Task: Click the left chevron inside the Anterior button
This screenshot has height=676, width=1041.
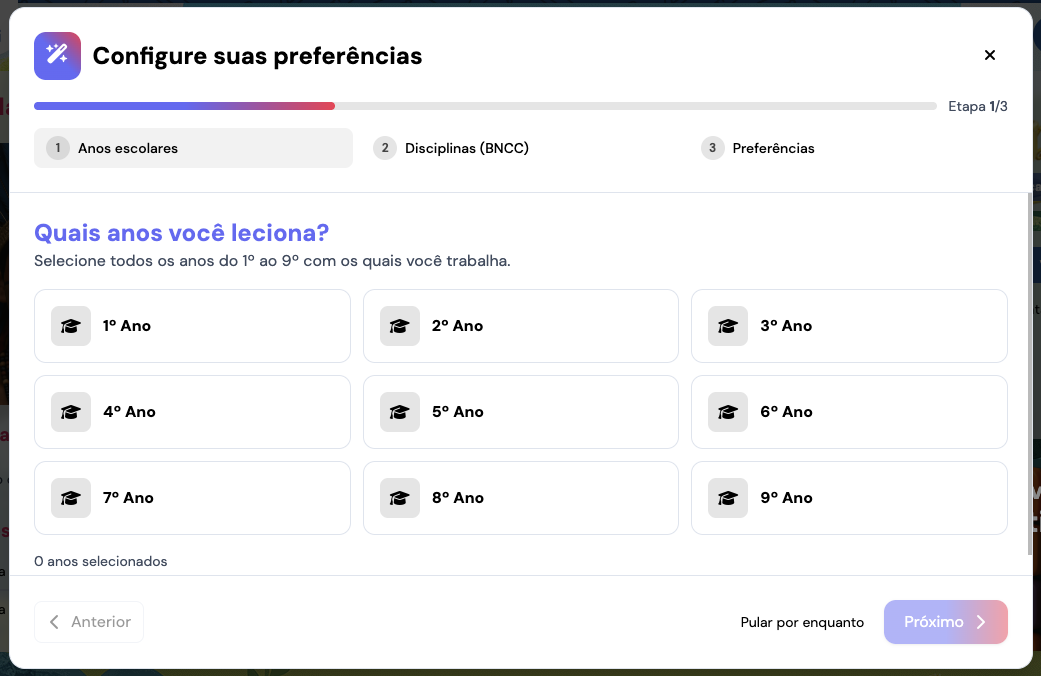Action: [x=56, y=622]
